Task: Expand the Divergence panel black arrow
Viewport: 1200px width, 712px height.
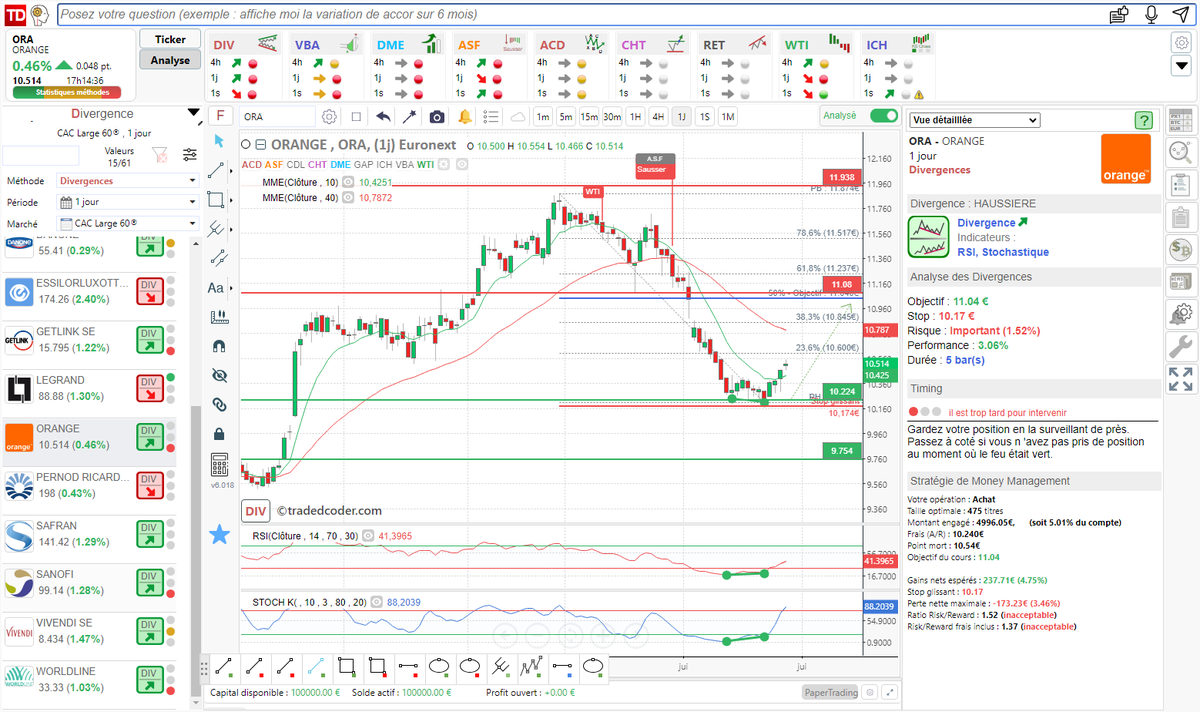Action: (x=193, y=113)
